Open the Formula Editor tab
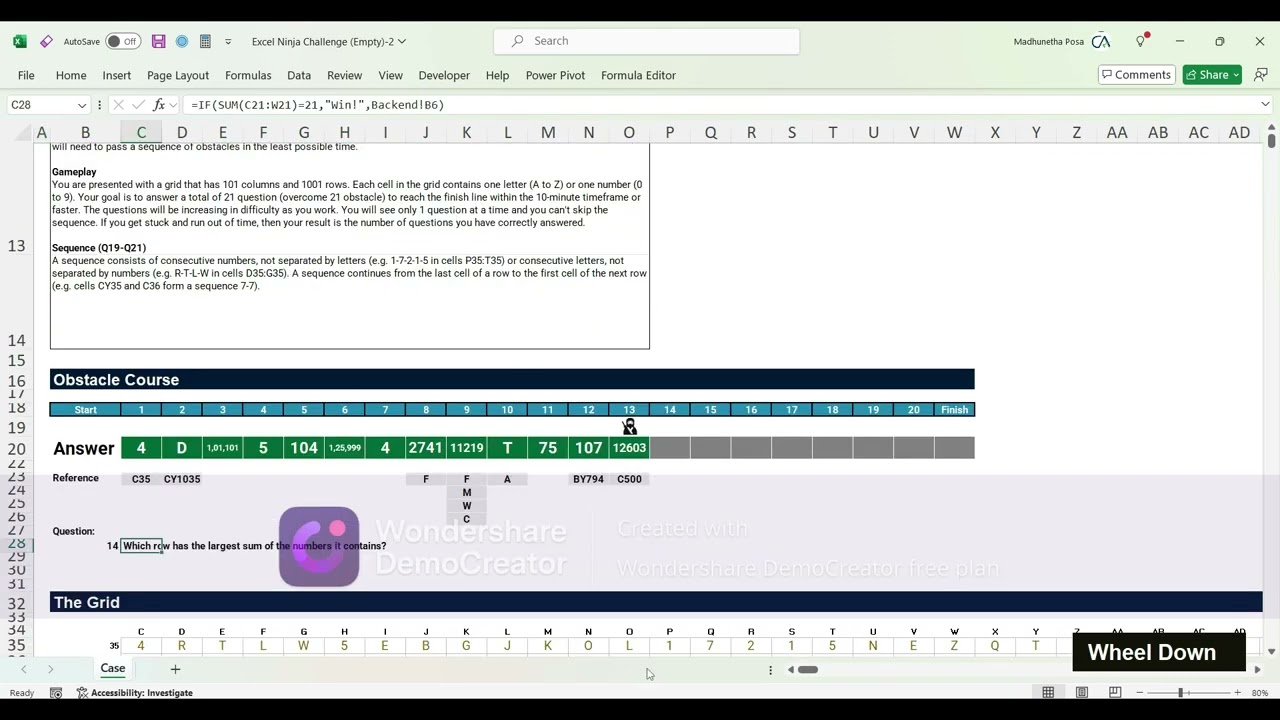The width and height of the screenshot is (1280, 720). click(638, 75)
